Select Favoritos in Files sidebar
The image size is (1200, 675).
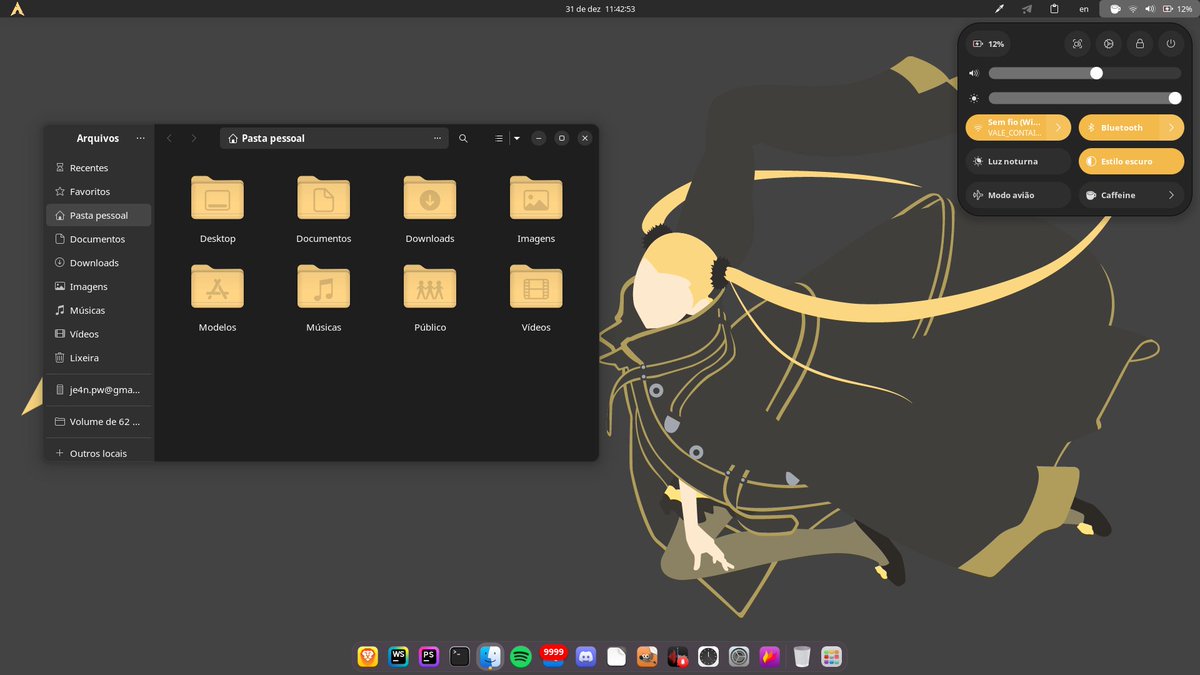pos(99,191)
